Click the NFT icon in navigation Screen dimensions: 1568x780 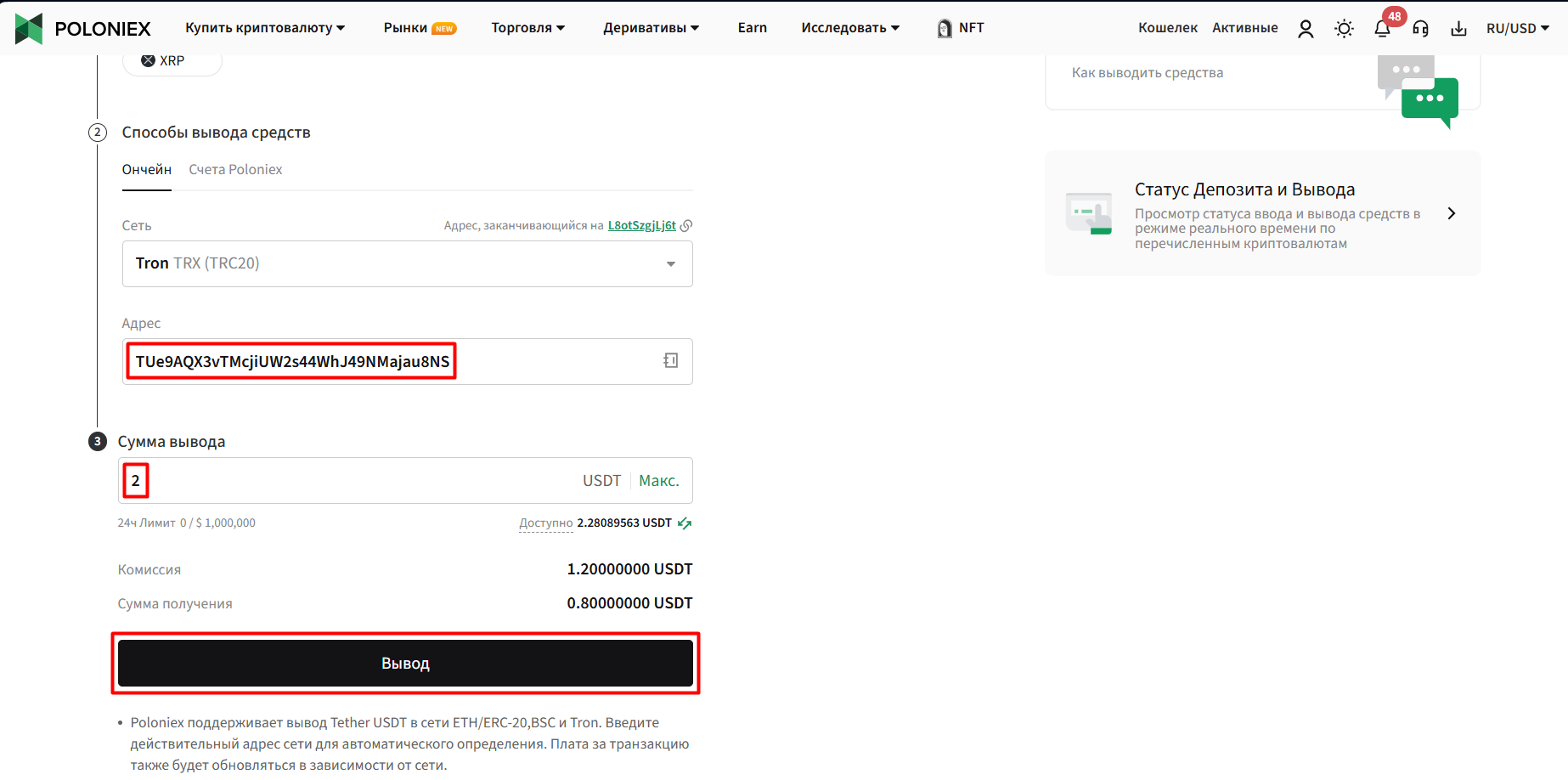[x=945, y=29]
